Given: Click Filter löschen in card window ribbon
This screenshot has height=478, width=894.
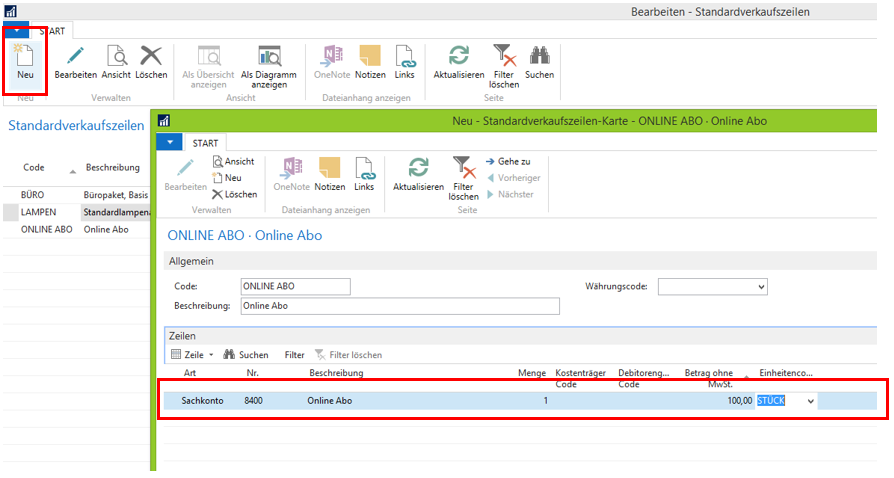Looking at the screenshot, I should click(463, 179).
